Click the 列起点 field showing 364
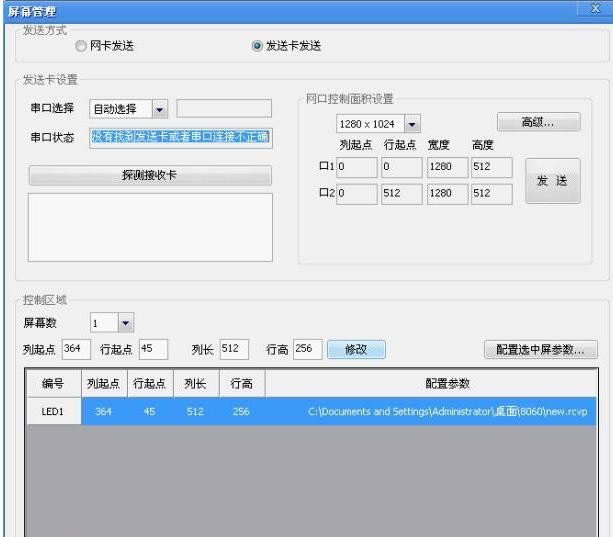Viewport: 613px width, 537px height. point(76,349)
